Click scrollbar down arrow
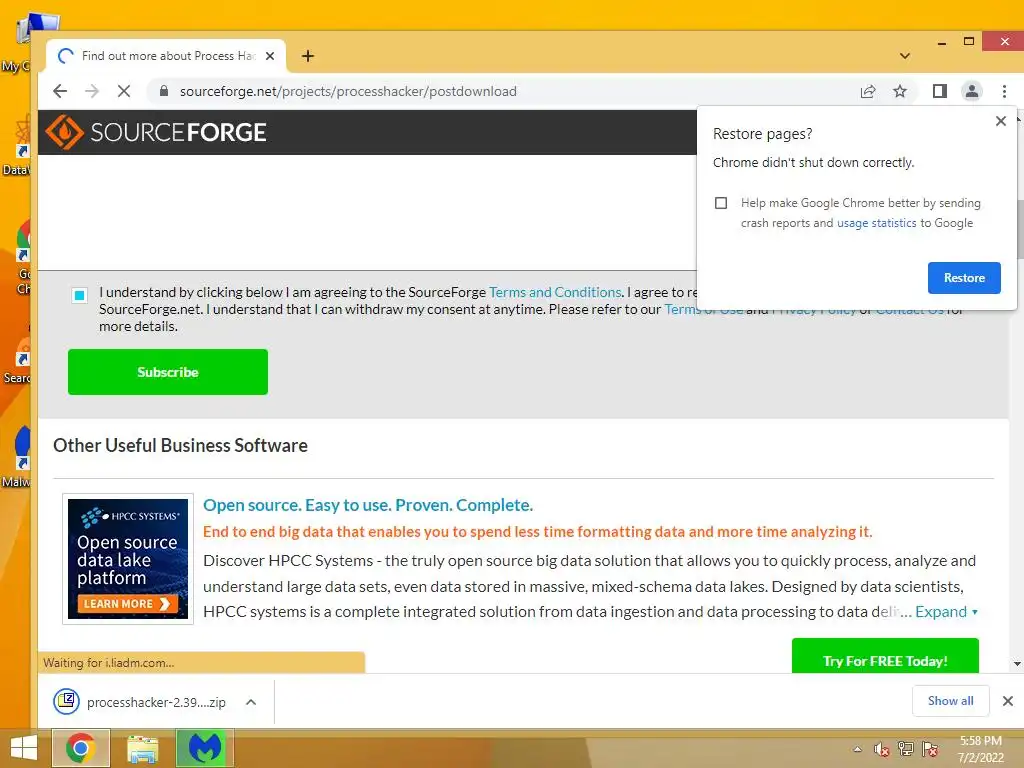The image size is (1024, 768). point(1017,664)
